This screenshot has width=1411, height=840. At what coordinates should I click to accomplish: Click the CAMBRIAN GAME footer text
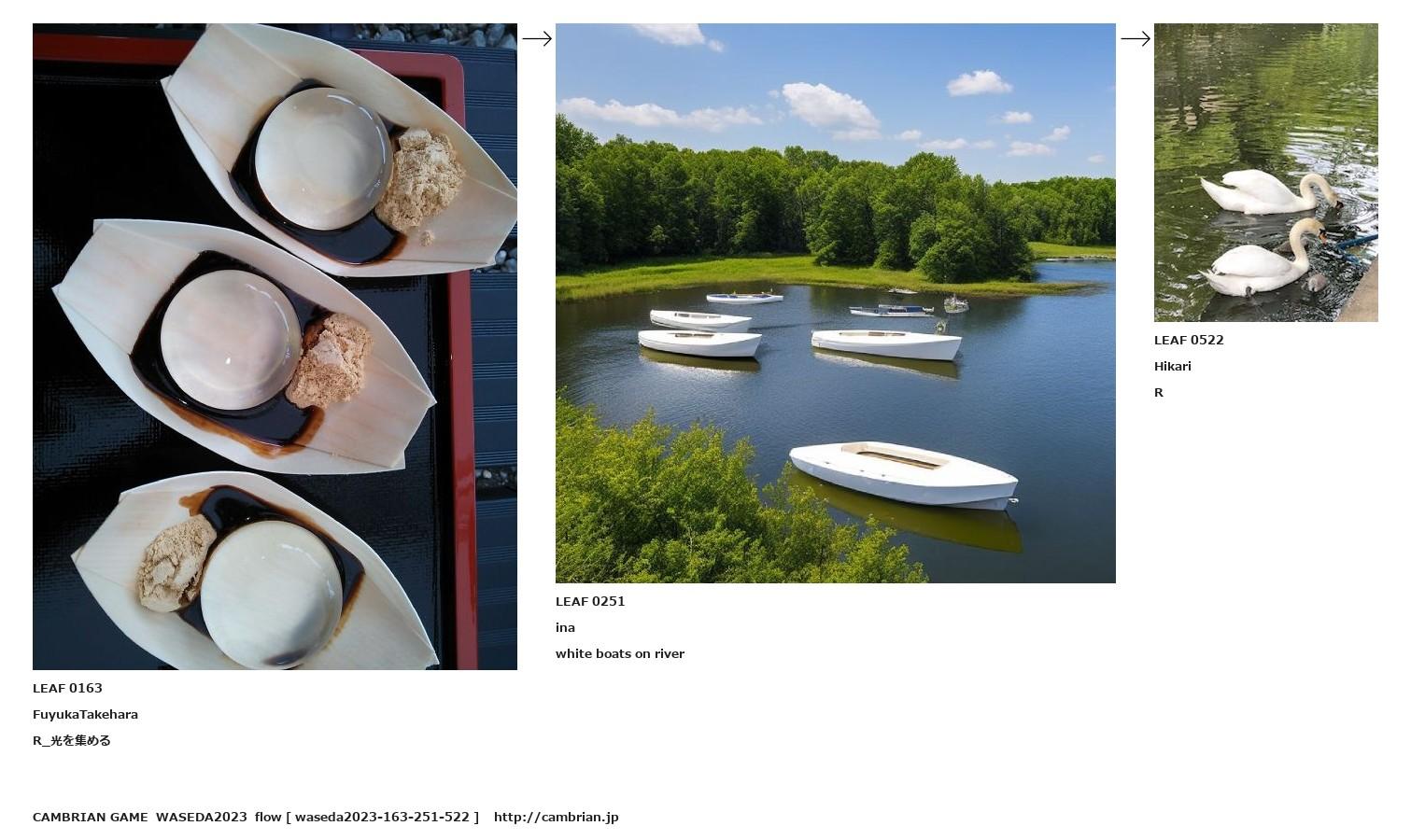(x=90, y=817)
